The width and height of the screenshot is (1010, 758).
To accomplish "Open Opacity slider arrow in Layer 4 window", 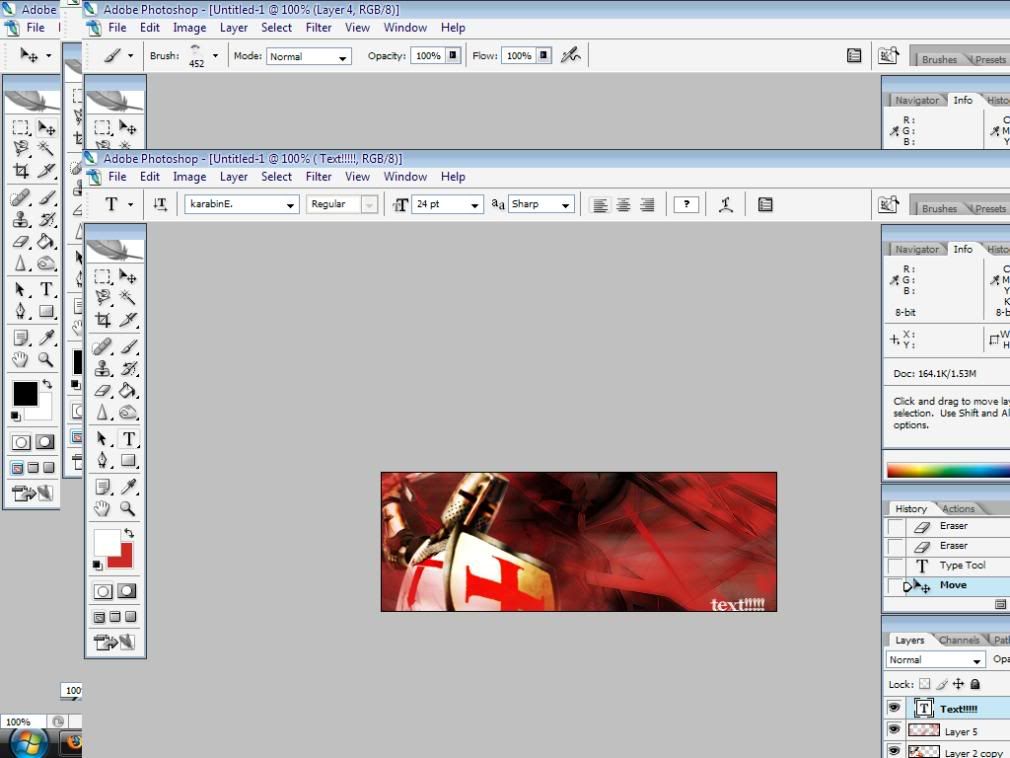I will [x=453, y=55].
